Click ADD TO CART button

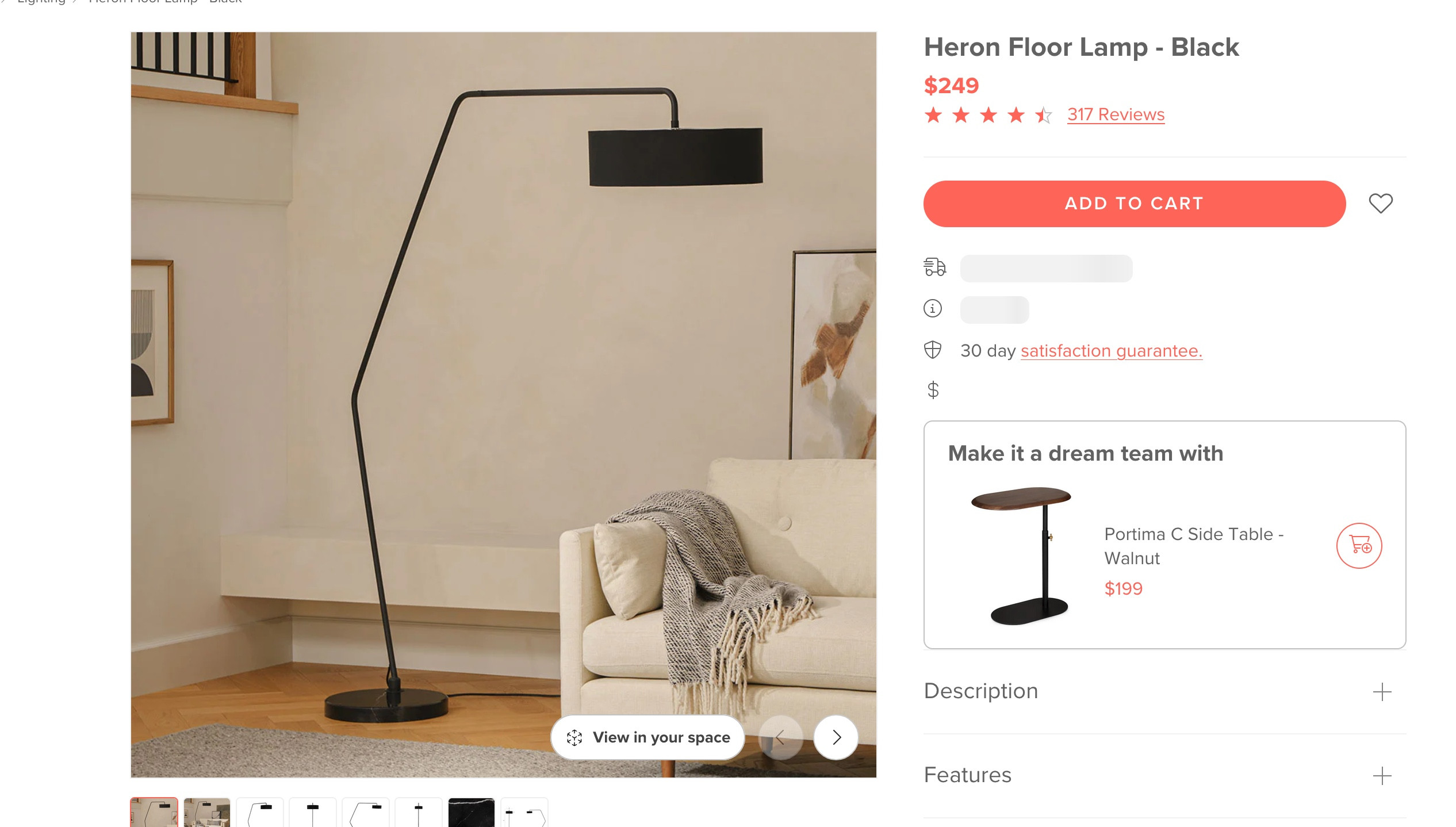coord(1135,204)
